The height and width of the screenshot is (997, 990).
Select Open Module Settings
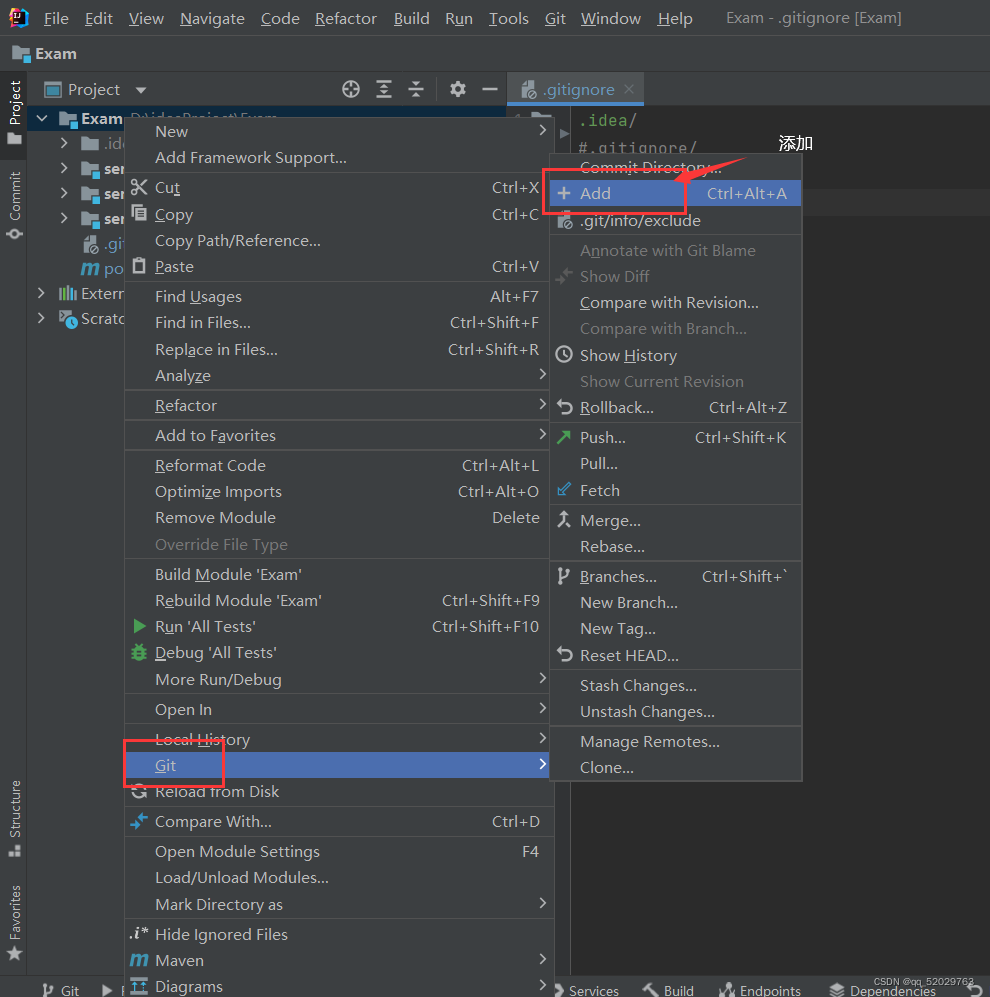click(x=340, y=851)
